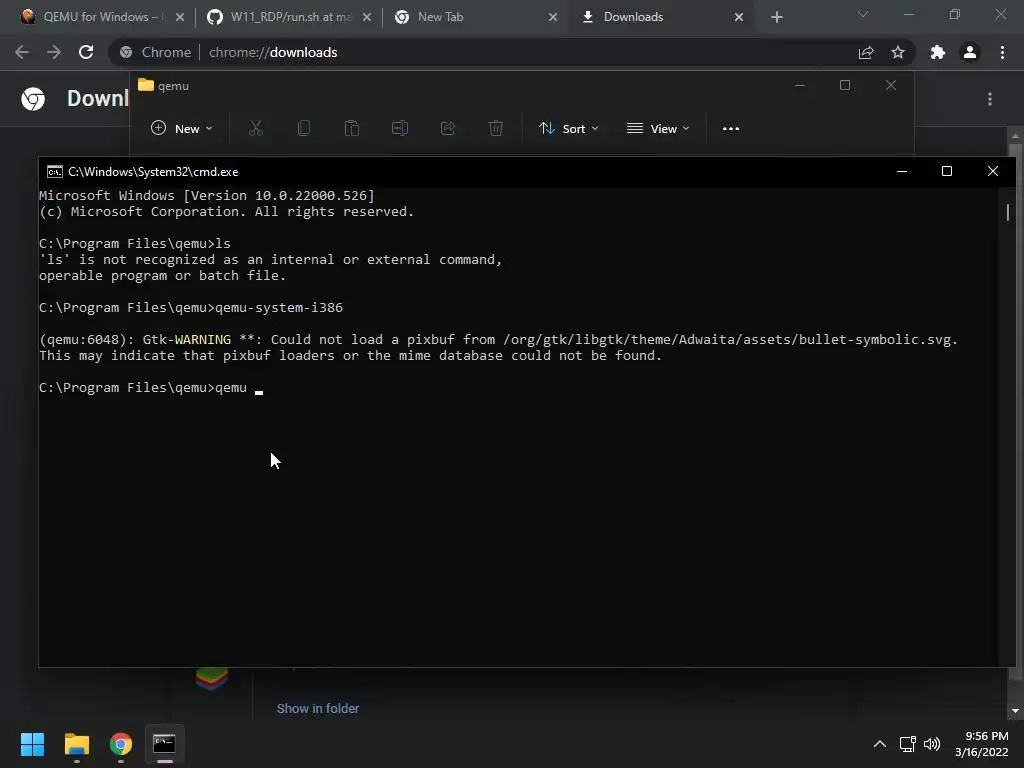Go back in Chrome

(22, 52)
